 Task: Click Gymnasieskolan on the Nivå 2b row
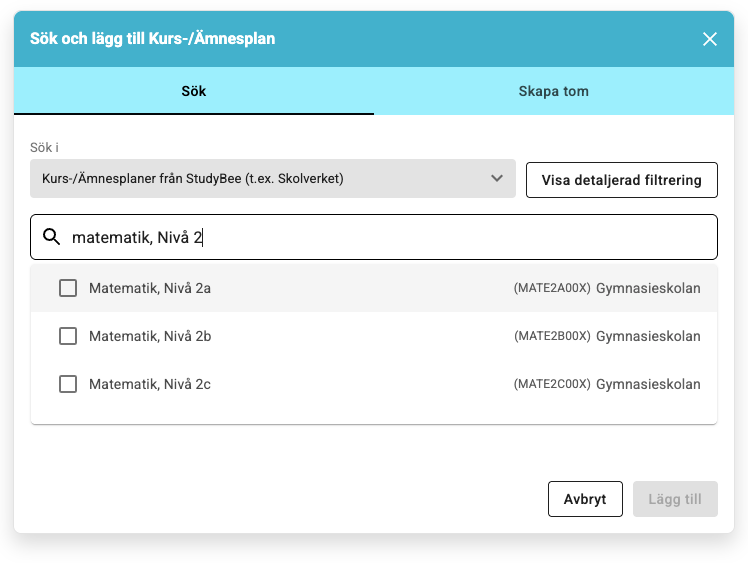pos(648,336)
